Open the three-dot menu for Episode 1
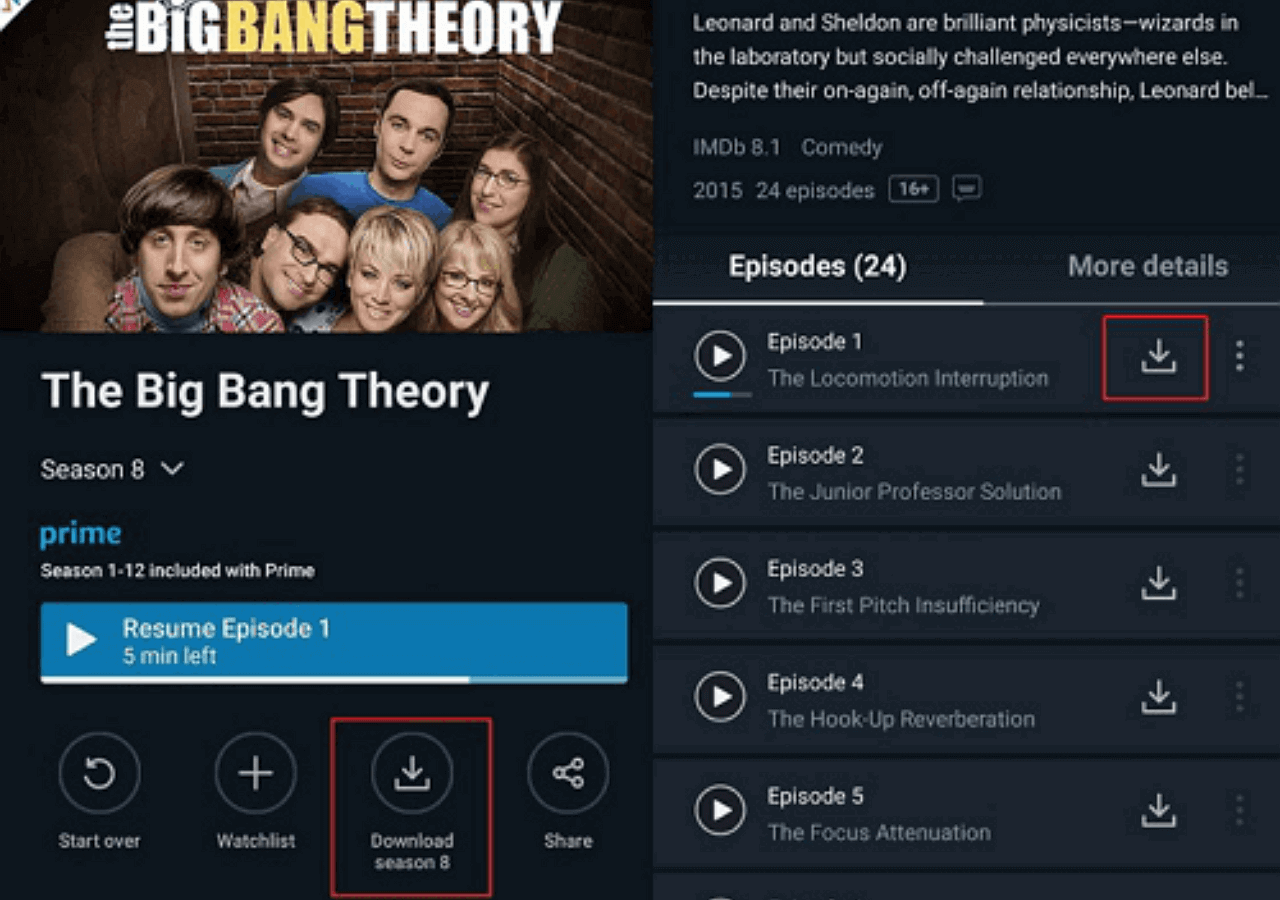 click(1239, 357)
